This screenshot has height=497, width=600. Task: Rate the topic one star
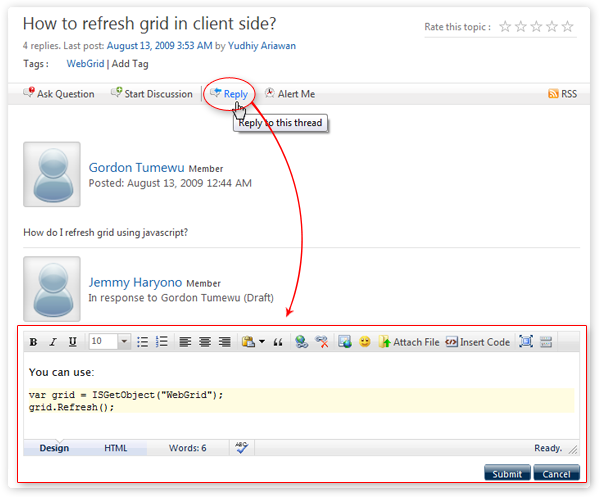click(505, 26)
